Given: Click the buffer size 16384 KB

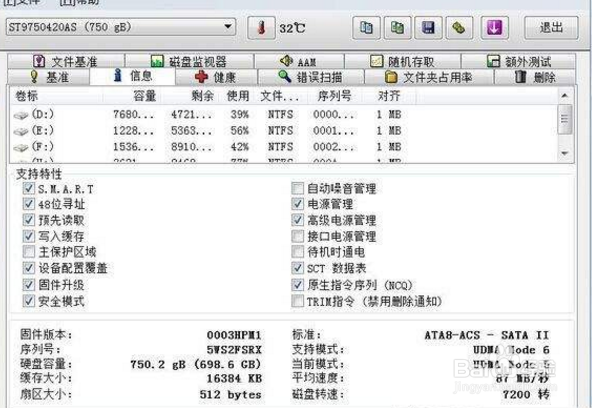Looking at the screenshot, I should [x=234, y=379].
